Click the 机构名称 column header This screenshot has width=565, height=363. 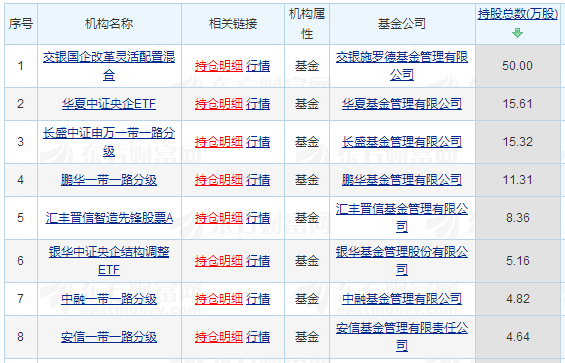(x=109, y=24)
